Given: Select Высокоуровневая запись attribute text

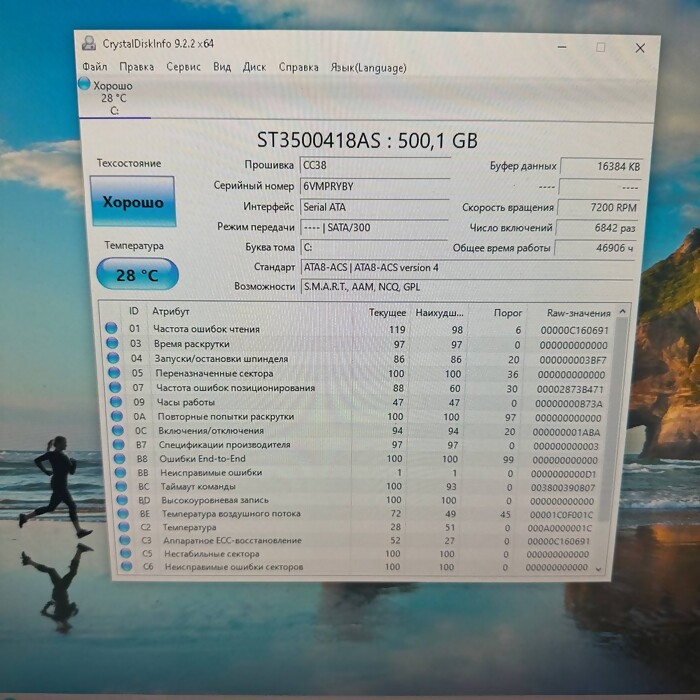Looking at the screenshot, I should pyautogui.click(x=215, y=500).
